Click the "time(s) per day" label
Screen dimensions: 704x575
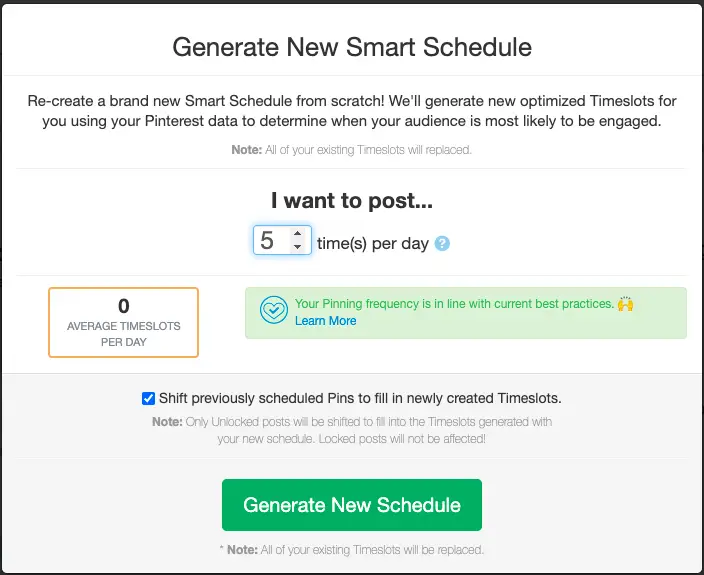(x=372, y=243)
